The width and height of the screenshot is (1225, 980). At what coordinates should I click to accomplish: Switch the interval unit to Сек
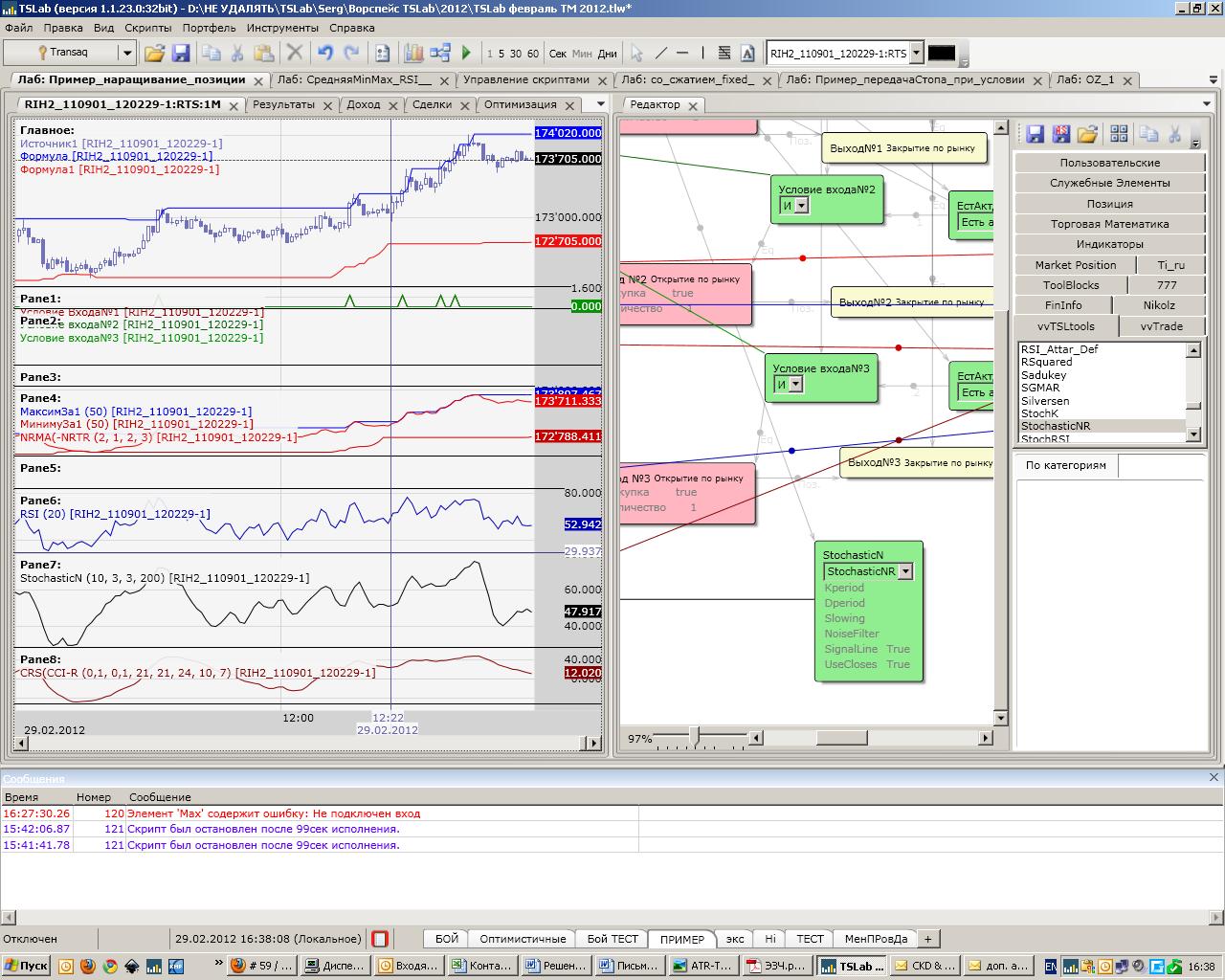point(558,54)
